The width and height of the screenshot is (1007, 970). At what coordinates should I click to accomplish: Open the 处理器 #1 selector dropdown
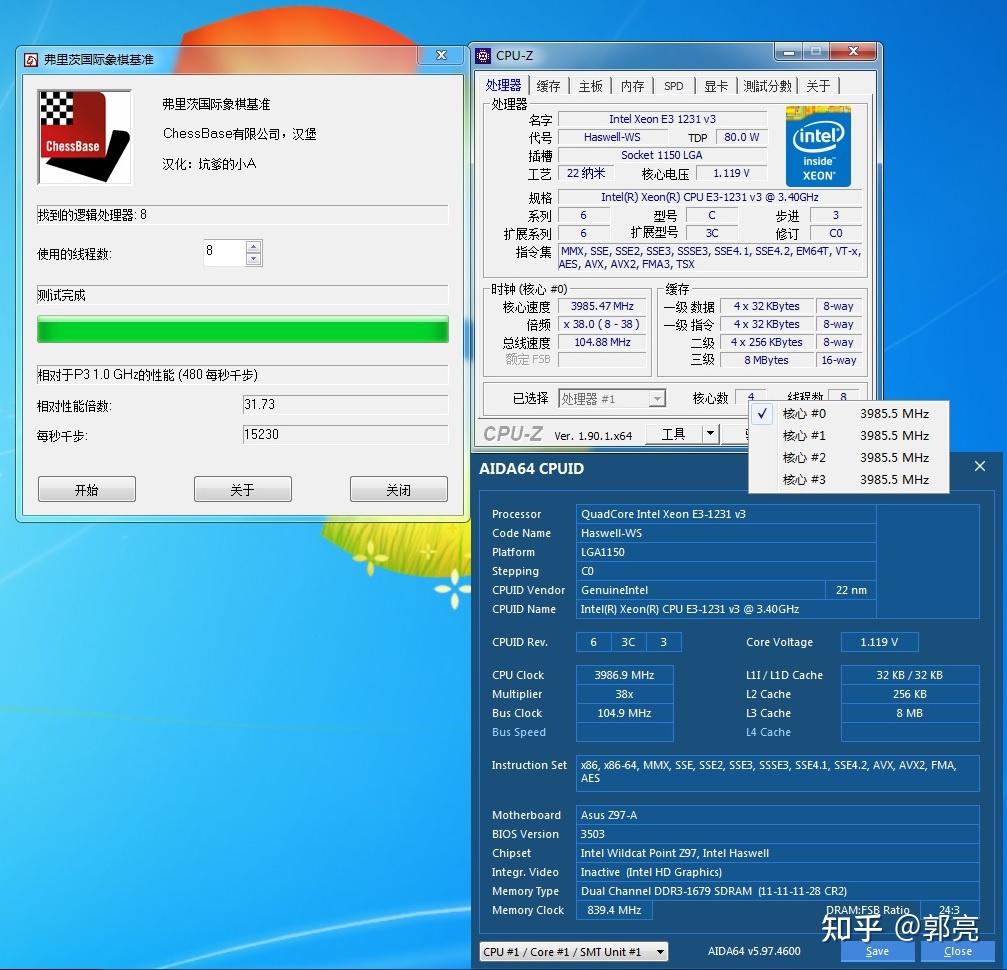click(656, 398)
